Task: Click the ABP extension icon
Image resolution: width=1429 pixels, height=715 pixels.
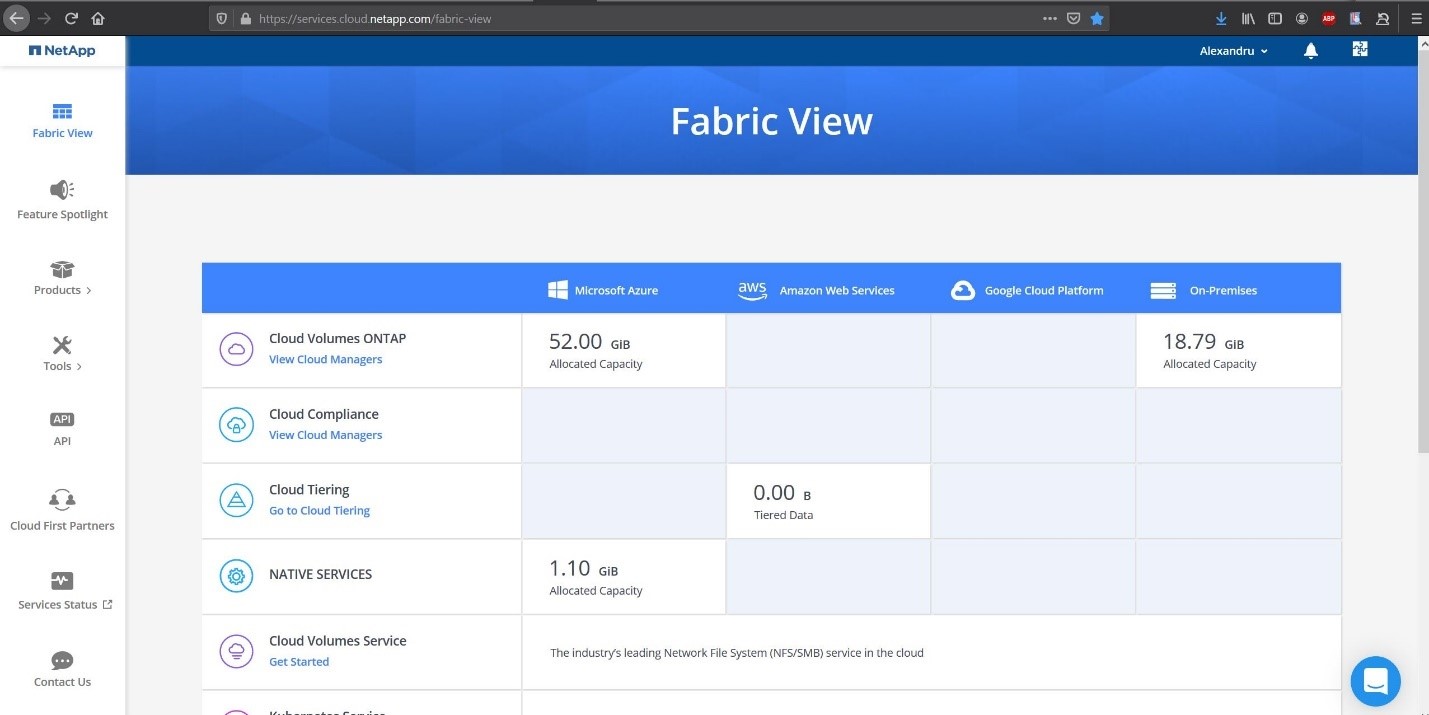Action: pyautogui.click(x=1329, y=18)
